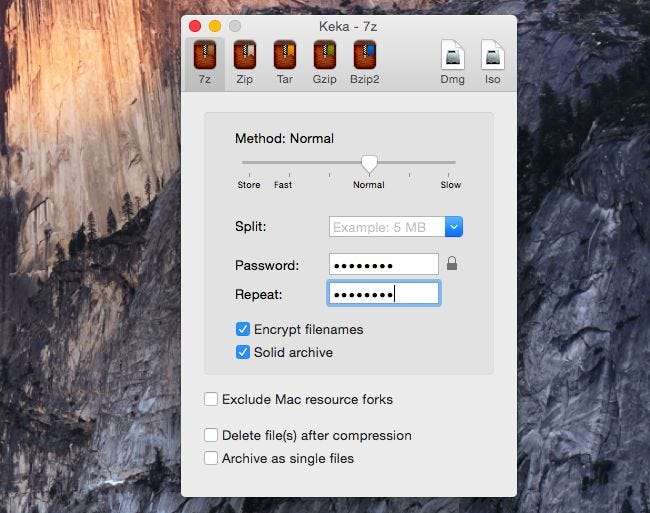
Task: Click the padlock icon beside Password
Action: (x=452, y=264)
